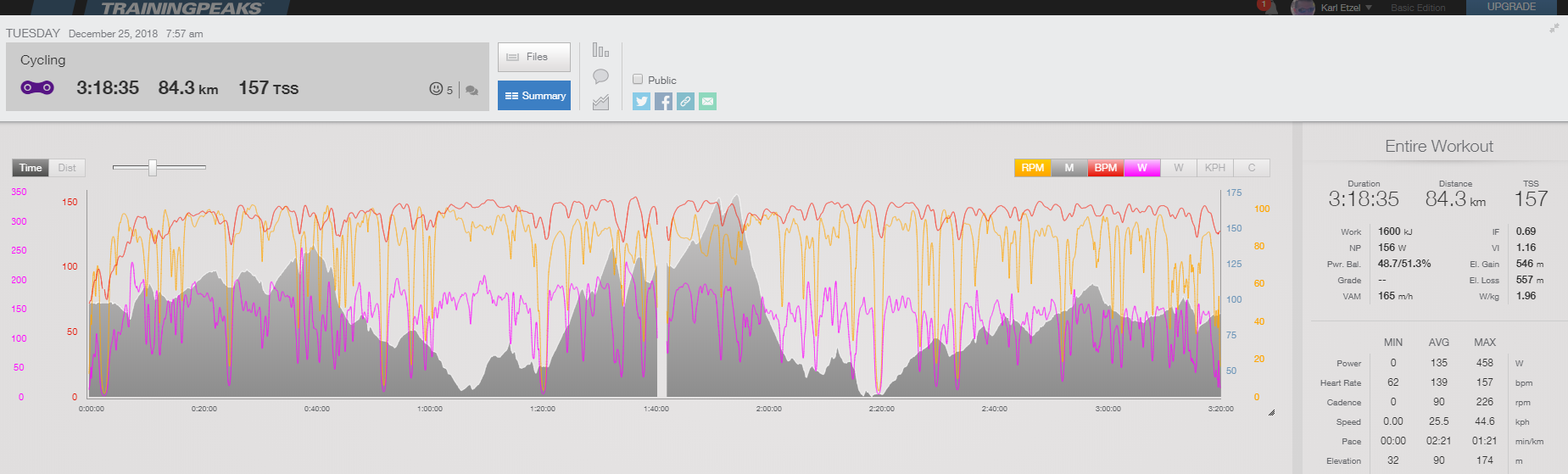Click the El. Gain 546 m value
Screen dimensions: 1568x474
click(x=1529, y=264)
